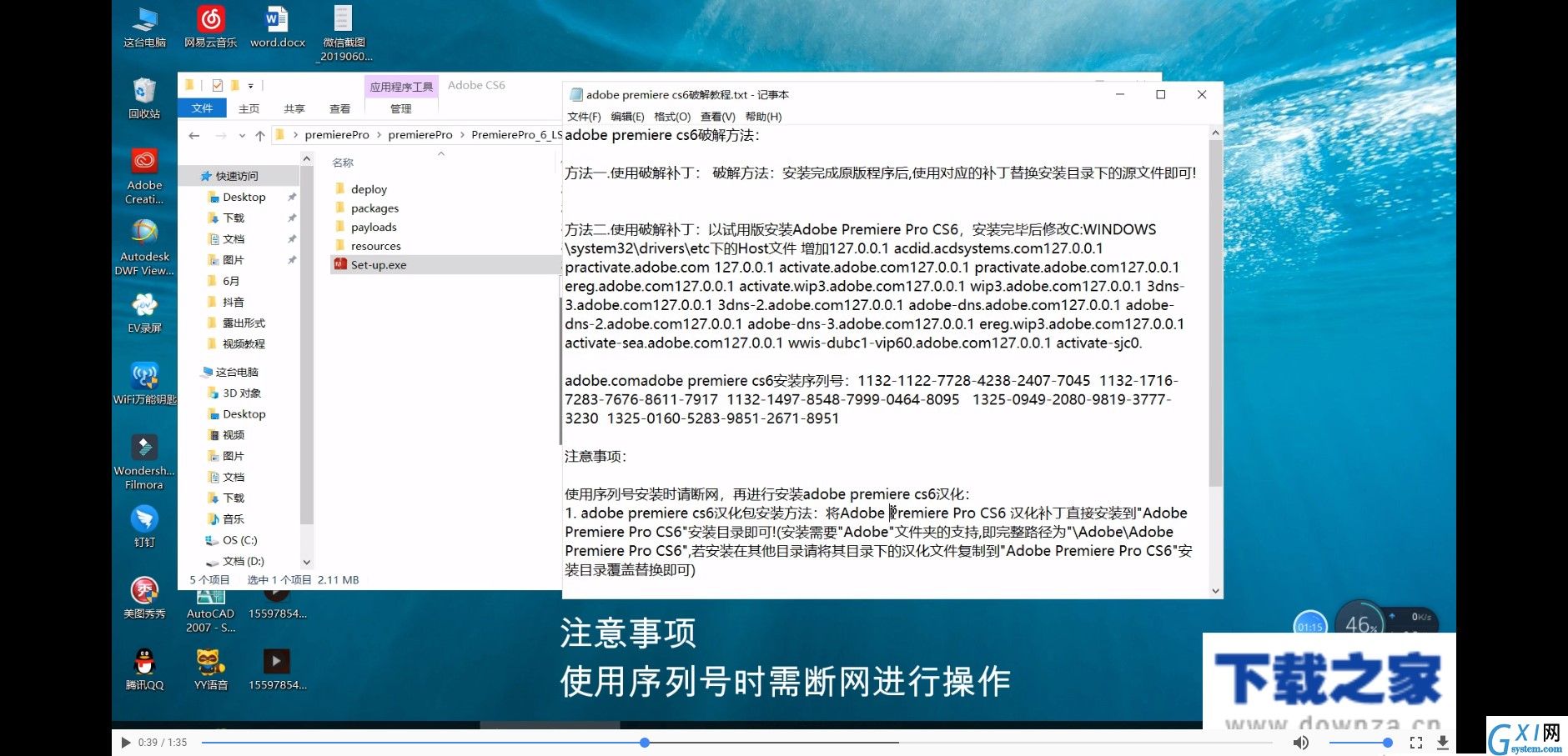Open 视频教程 folder in navigation pane
Screen dimensions: 1568x756
coord(244,343)
